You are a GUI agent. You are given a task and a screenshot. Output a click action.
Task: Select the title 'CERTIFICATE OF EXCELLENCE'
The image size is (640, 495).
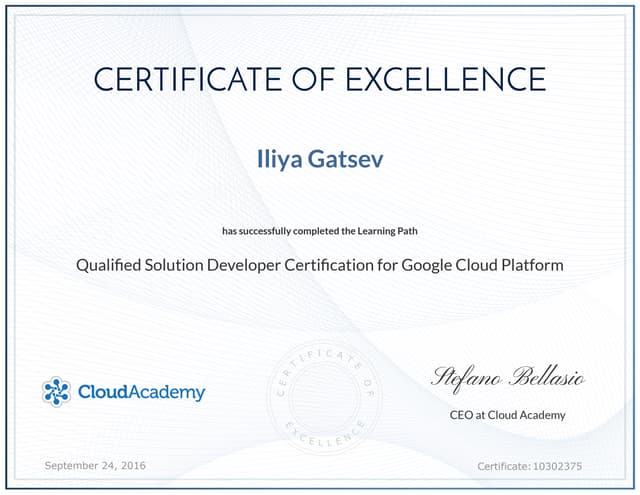[320, 79]
